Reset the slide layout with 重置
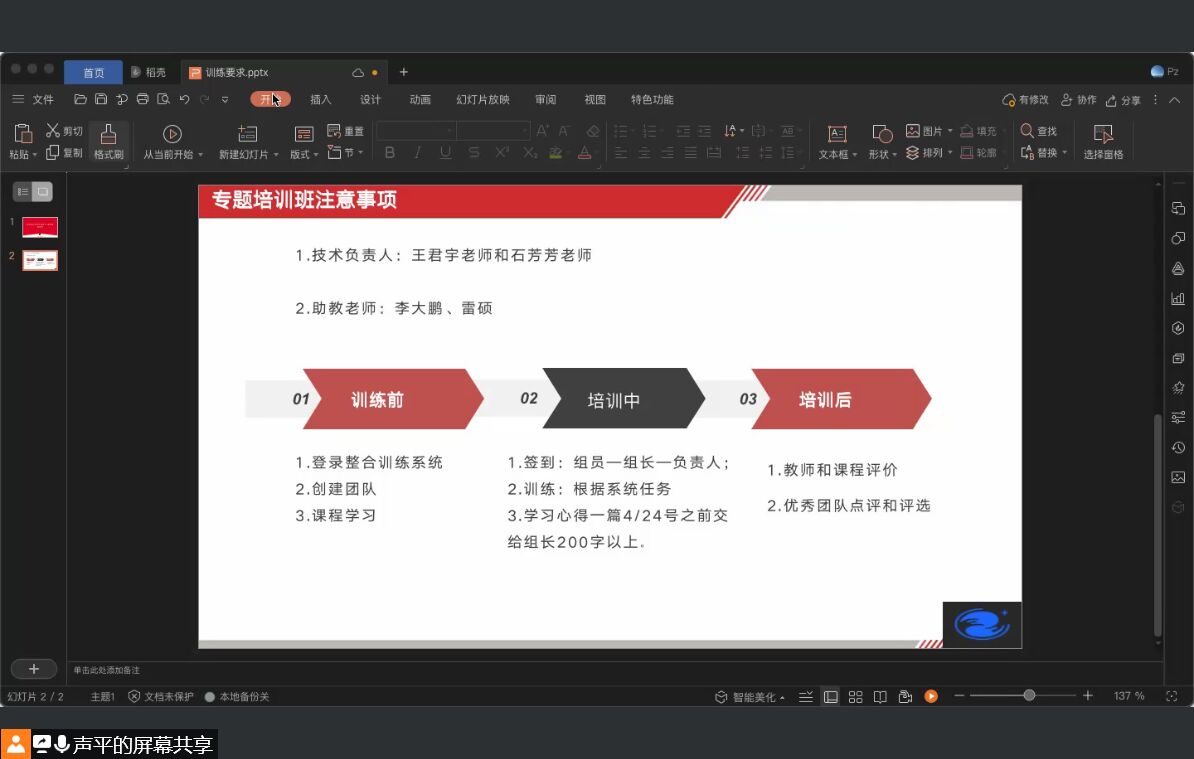Viewport: 1194px width, 759px height. pyautogui.click(x=345, y=131)
